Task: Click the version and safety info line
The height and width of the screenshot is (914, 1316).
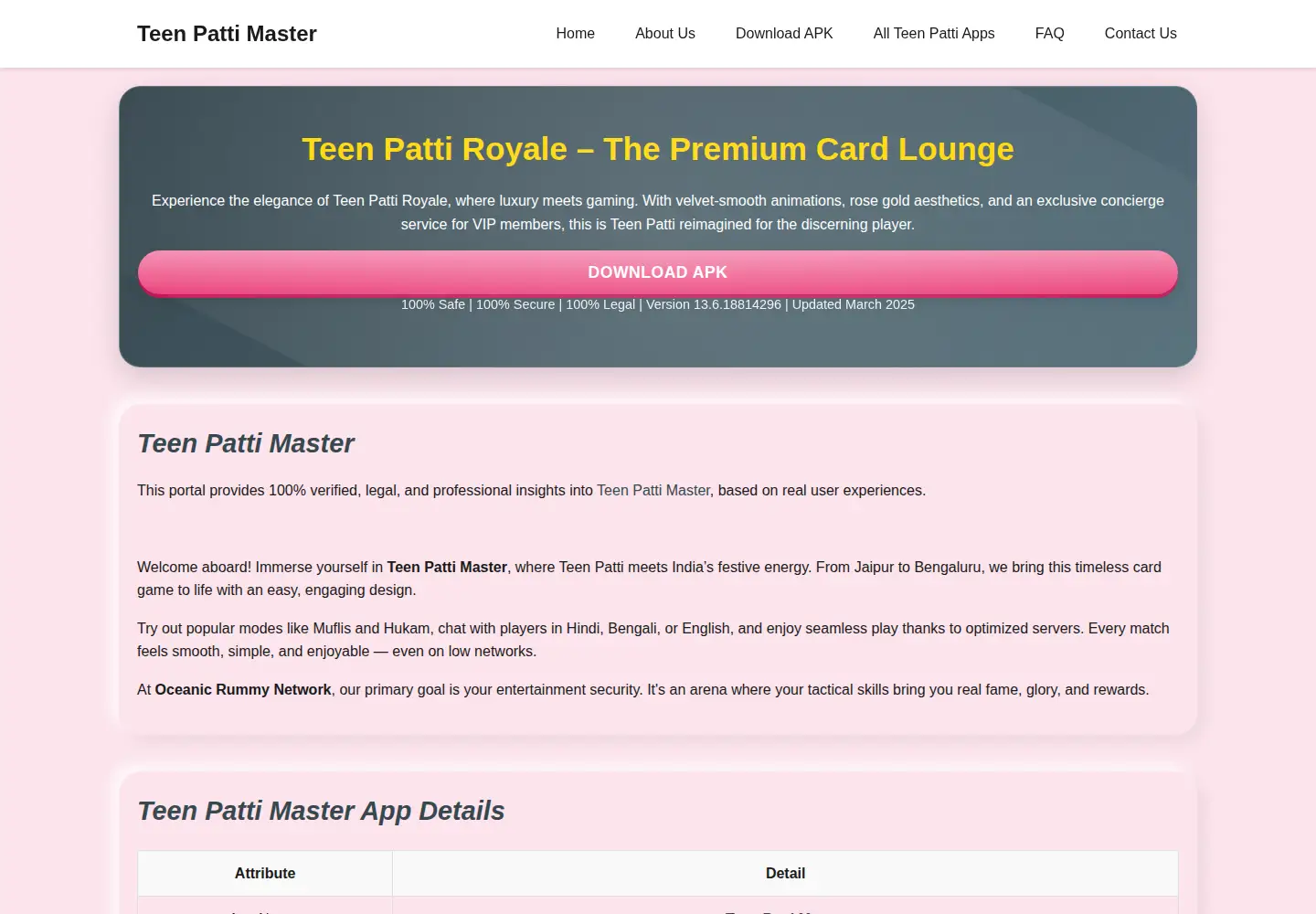Action: click(x=658, y=304)
